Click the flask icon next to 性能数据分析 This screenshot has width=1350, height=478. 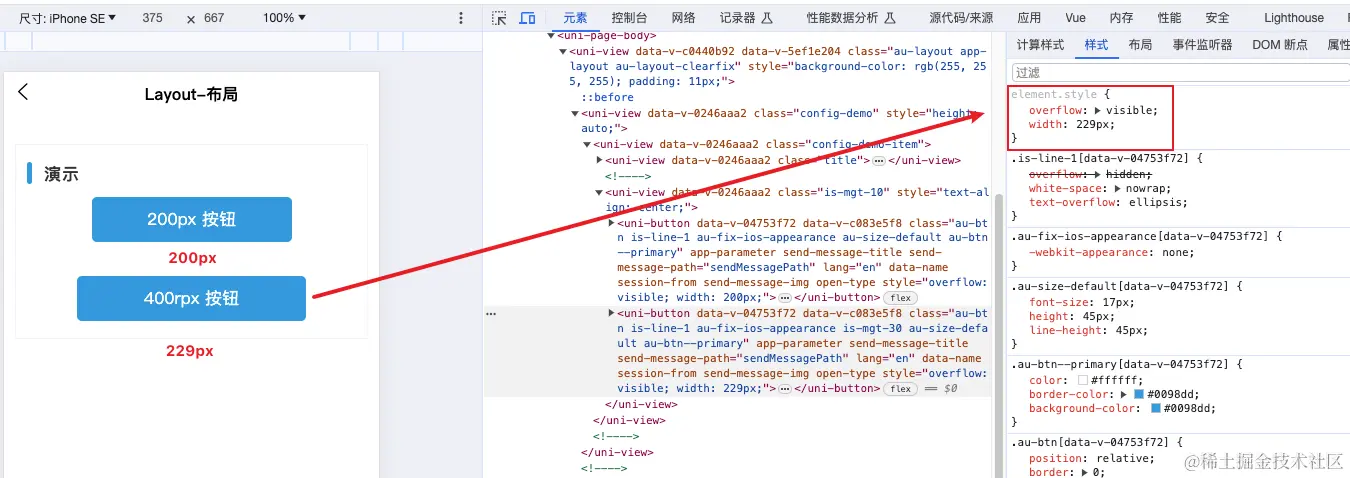coord(891,18)
